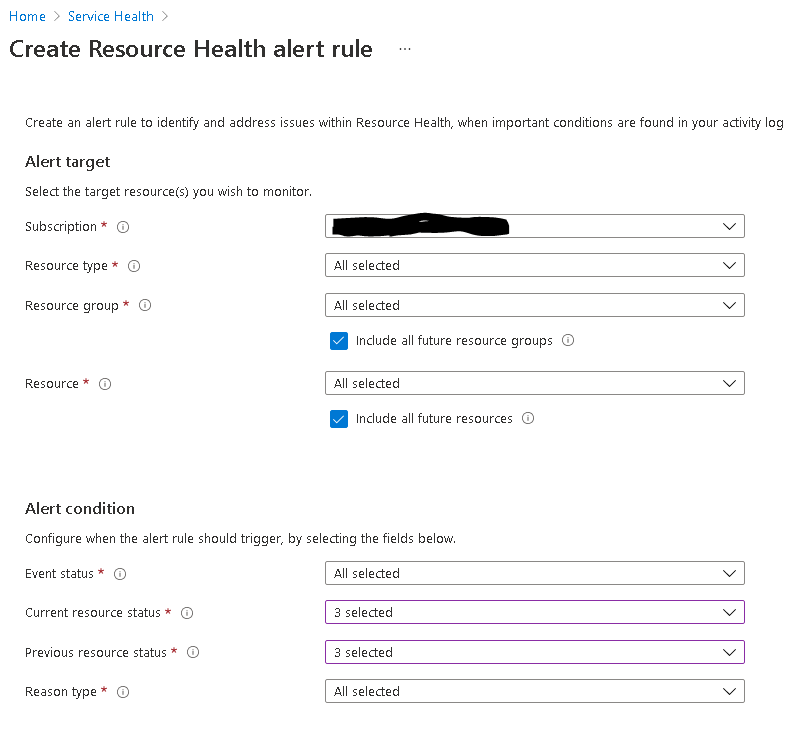Screen dimensions: 799x736
Task: Show info tooltip for Current resource status
Action: [x=187, y=613]
